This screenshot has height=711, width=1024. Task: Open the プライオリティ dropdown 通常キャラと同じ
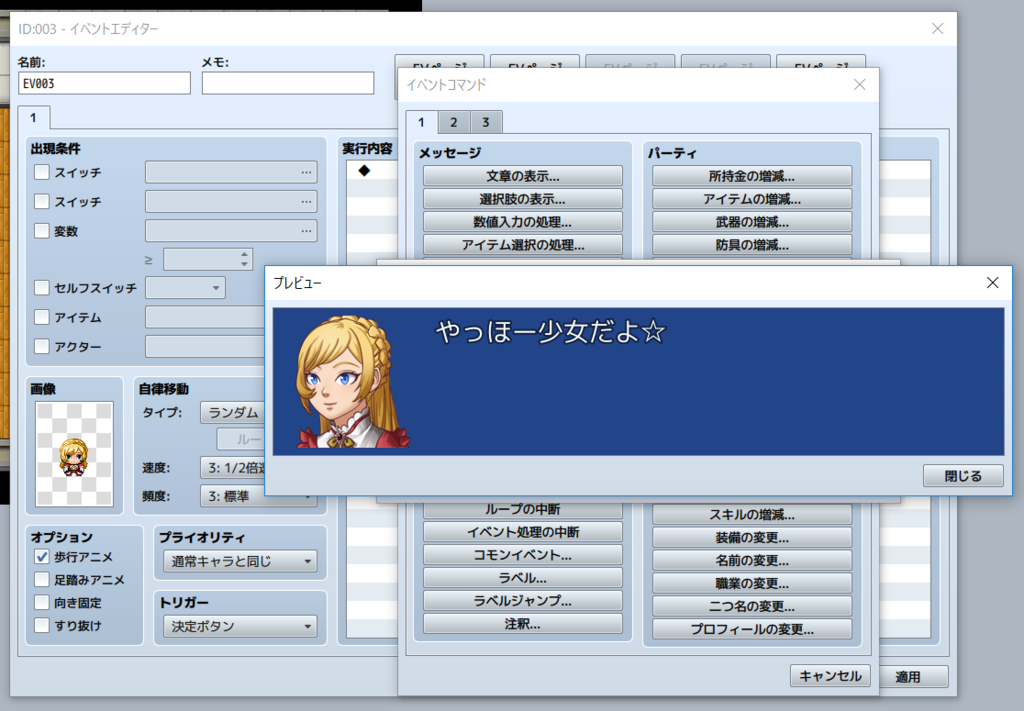click(x=240, y=561)
